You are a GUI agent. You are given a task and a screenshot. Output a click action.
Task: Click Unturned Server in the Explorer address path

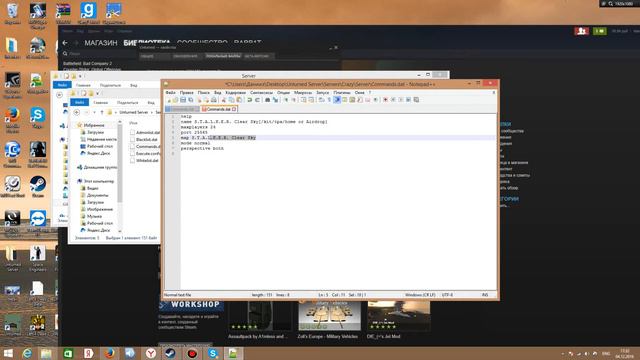(x=133, y=112)
